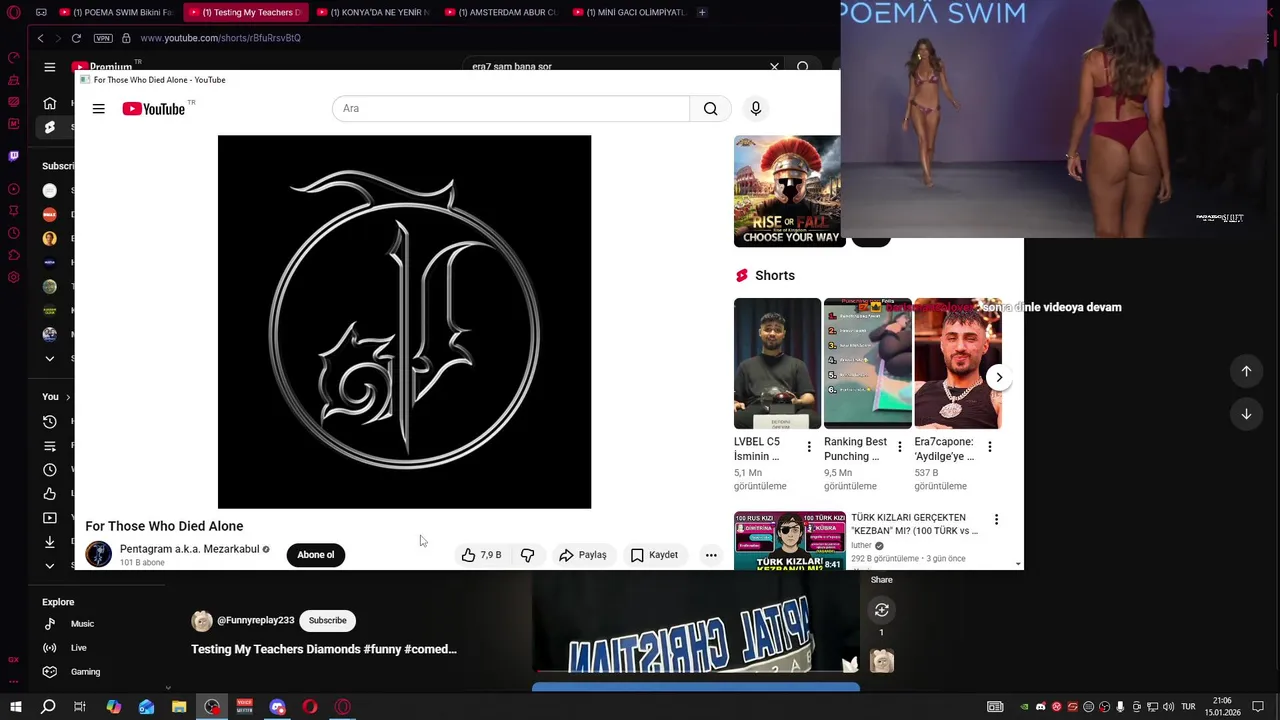1280x720 pixels.
Task: Open Music in Explore section
Action: [82, 624]
